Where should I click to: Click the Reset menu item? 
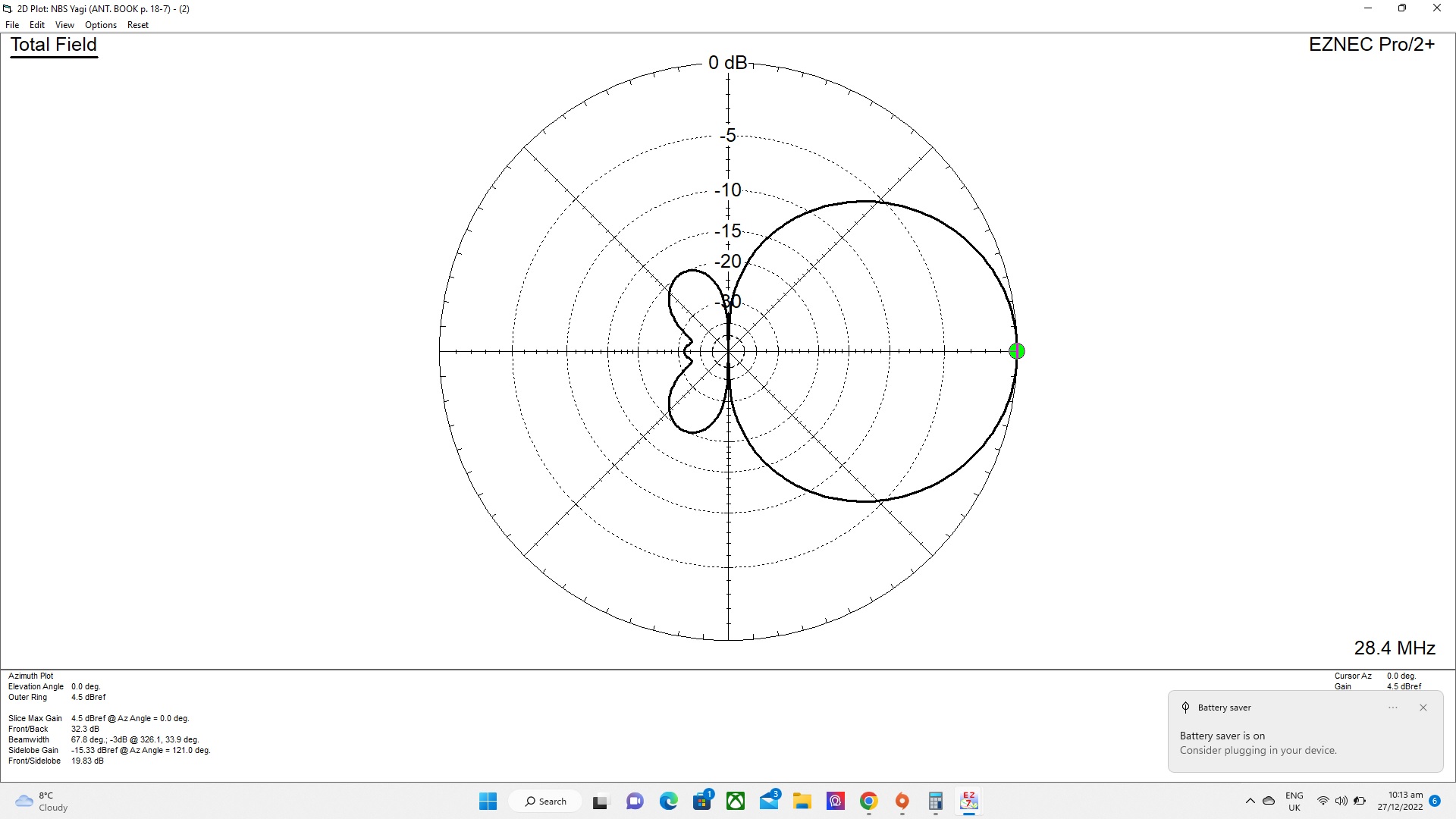(x=138, y=25)
